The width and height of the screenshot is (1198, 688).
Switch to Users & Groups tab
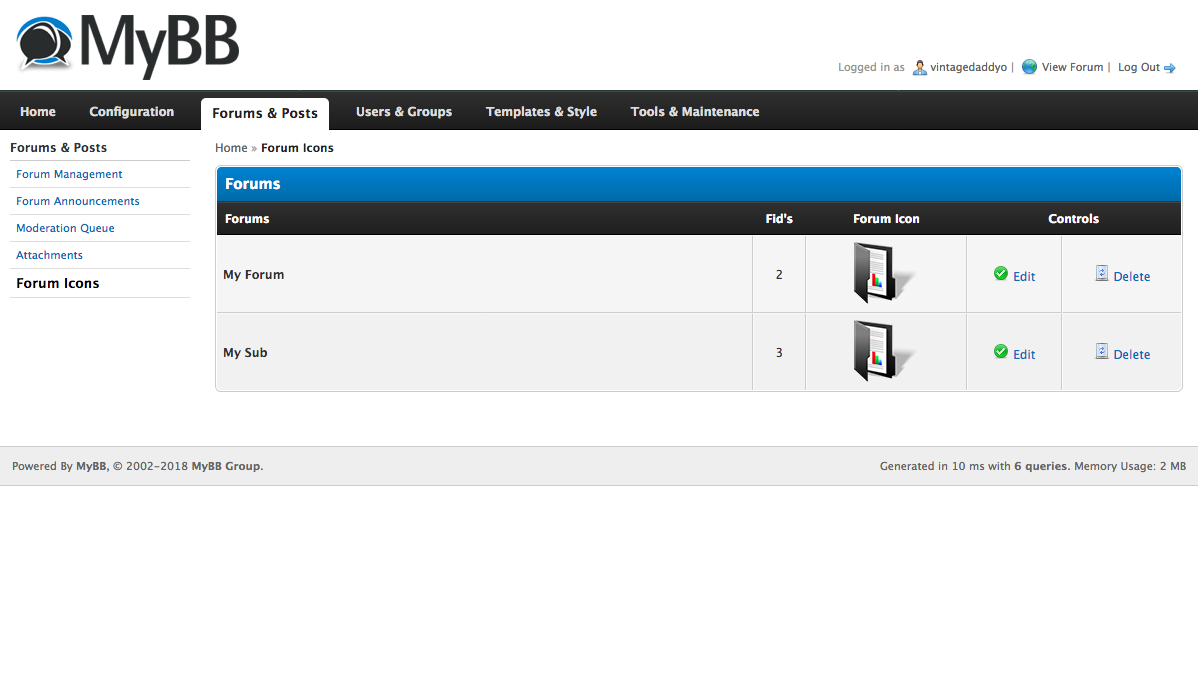403,112
